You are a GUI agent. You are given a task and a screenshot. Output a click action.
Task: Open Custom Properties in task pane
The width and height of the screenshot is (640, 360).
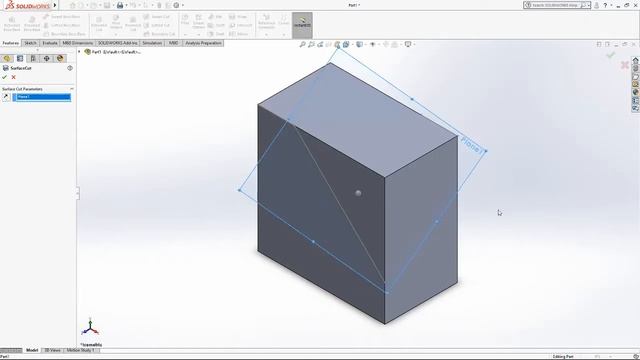(636, 100)
